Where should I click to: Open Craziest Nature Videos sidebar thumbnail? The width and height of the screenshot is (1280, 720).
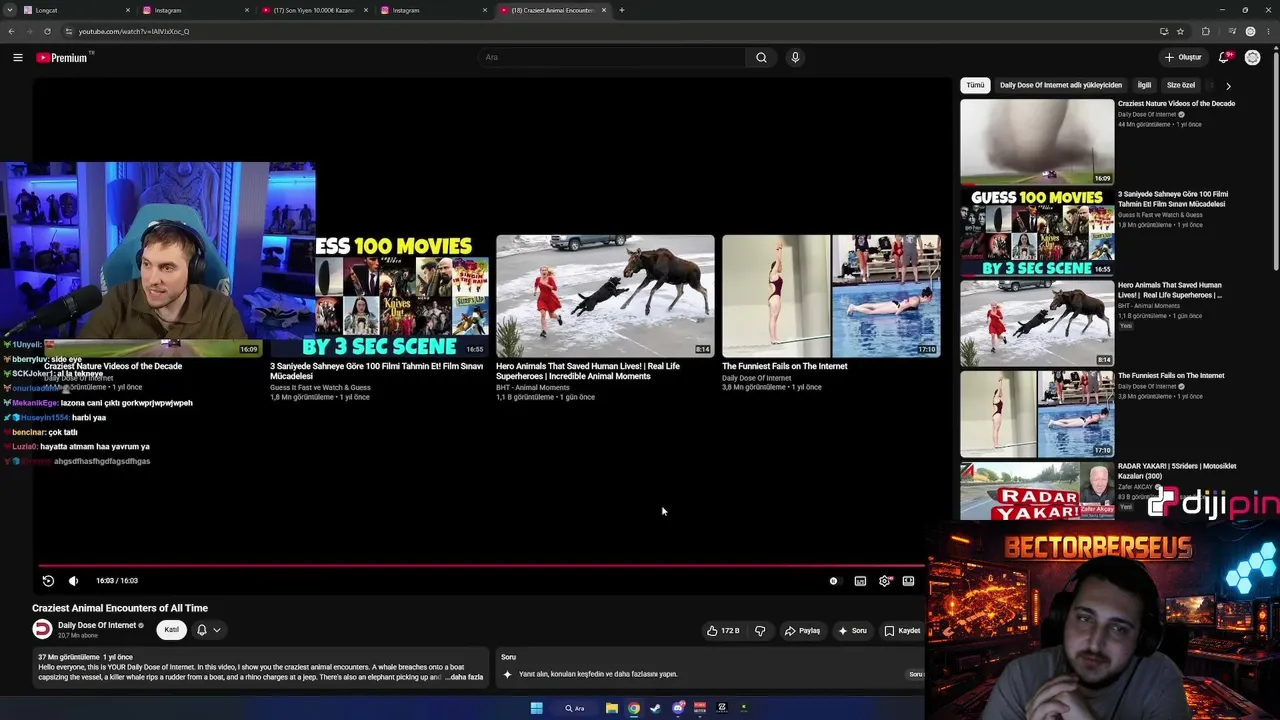click(x=1037, y=141)
